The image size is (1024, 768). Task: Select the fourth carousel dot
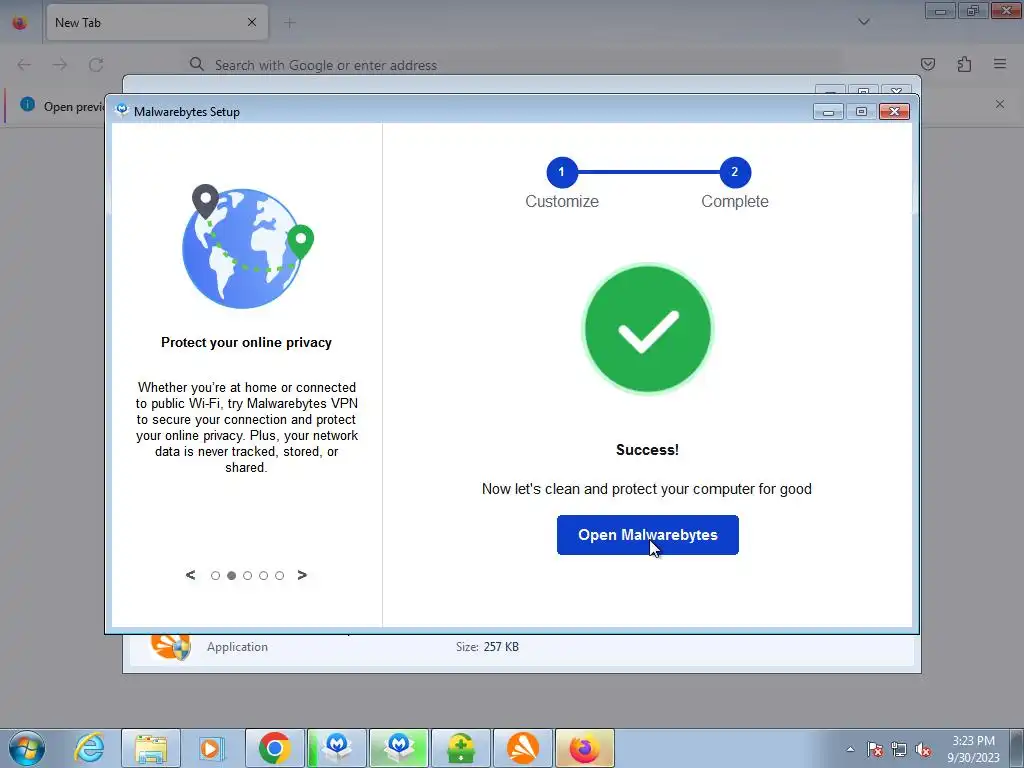coord(263,575)
